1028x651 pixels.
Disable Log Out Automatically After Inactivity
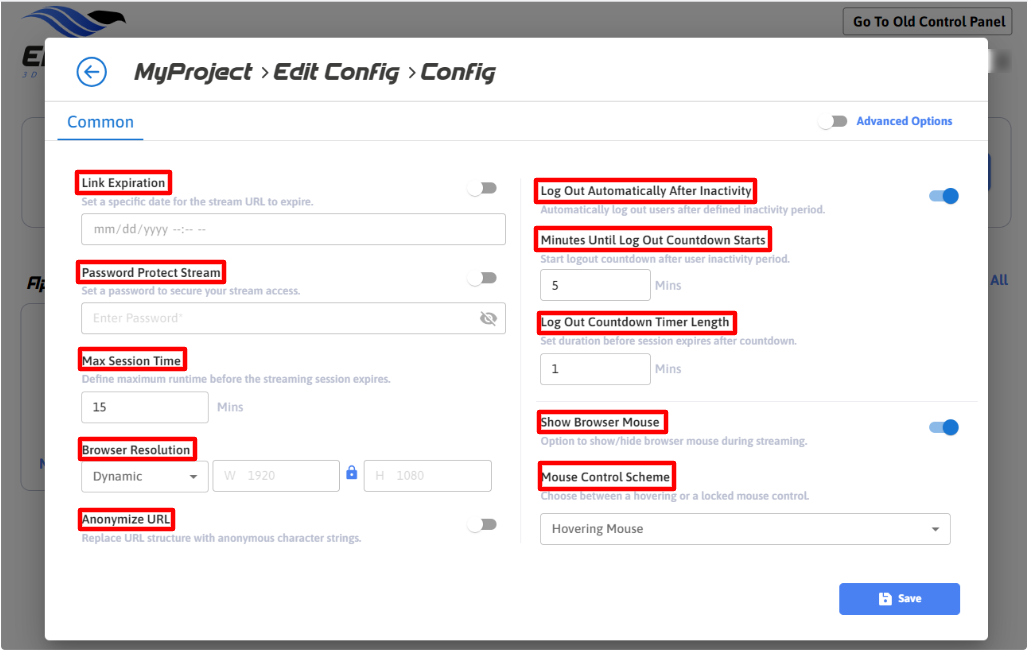pos(943,196)
